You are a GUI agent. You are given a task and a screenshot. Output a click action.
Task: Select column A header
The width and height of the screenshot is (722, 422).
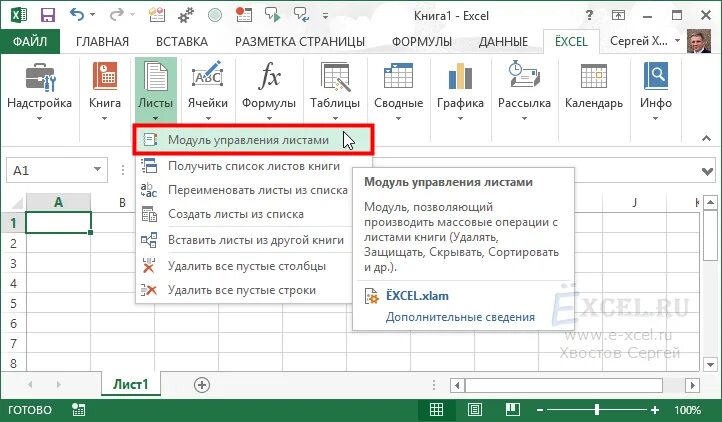58,202
